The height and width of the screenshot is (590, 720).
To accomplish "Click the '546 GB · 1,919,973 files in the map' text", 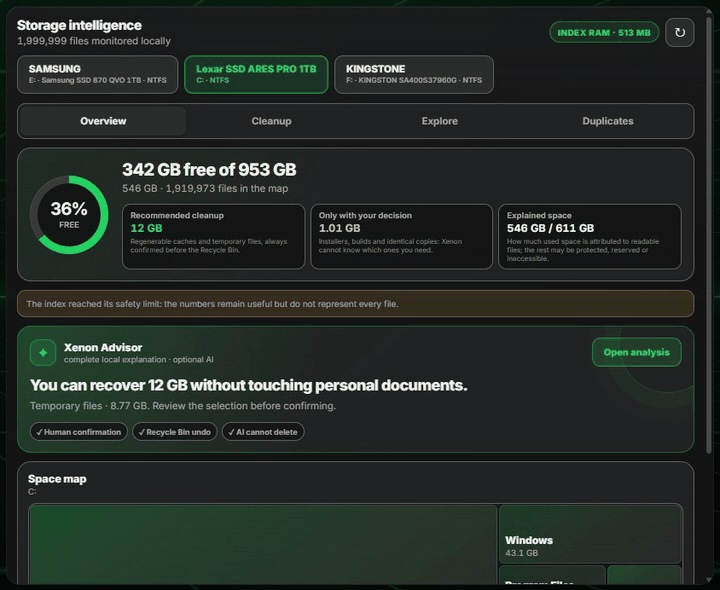I will (x=205, y=188).
